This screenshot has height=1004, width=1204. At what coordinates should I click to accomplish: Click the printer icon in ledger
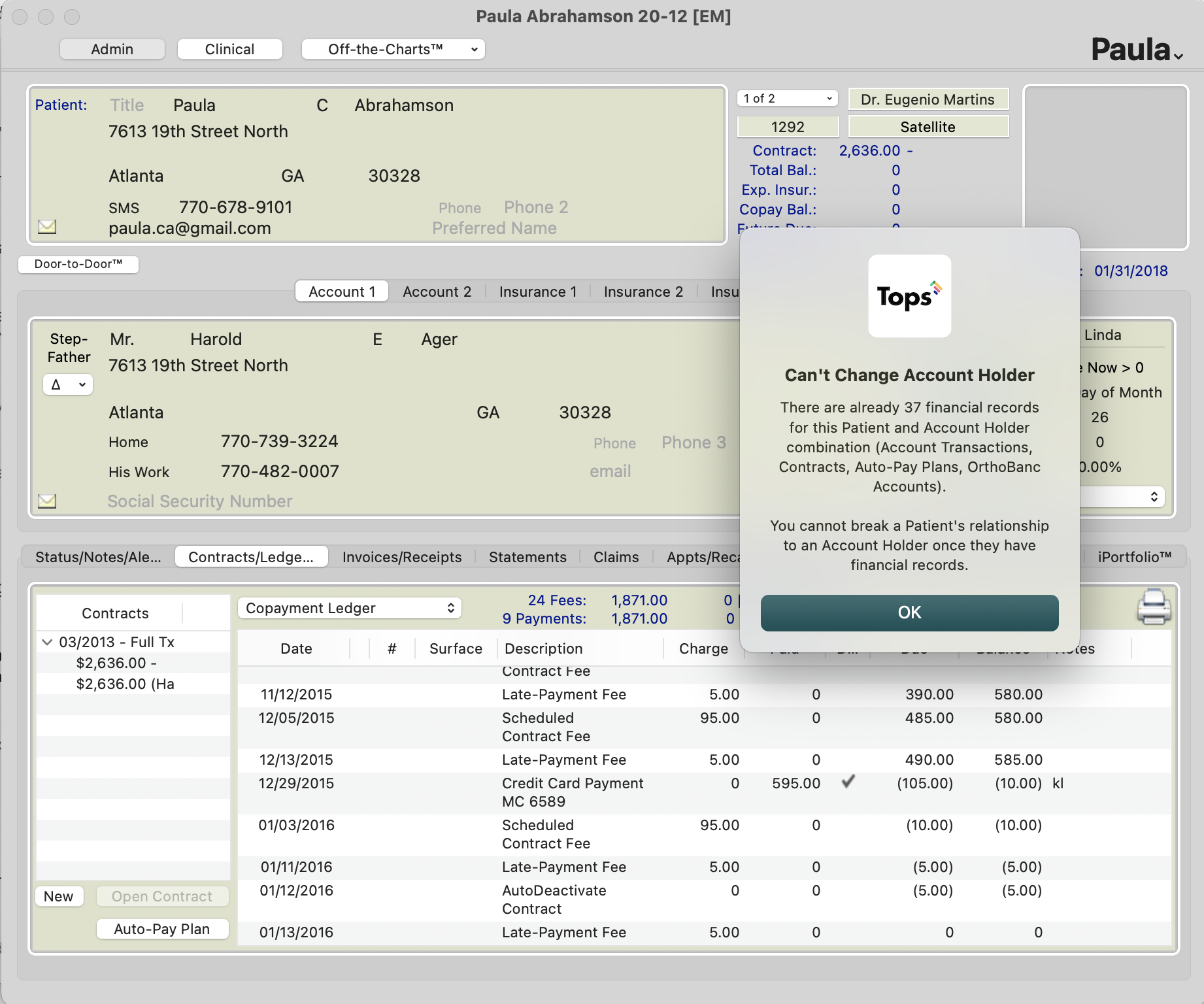click(1154, 607)
